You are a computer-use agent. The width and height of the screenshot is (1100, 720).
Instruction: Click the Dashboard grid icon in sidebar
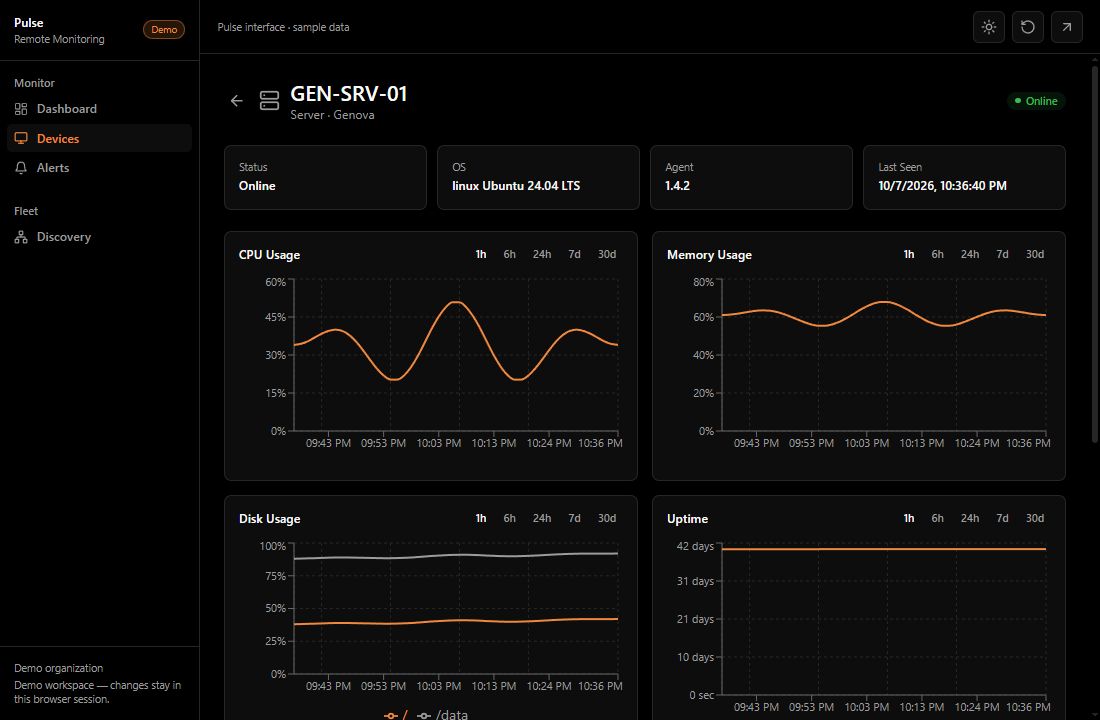21,109
